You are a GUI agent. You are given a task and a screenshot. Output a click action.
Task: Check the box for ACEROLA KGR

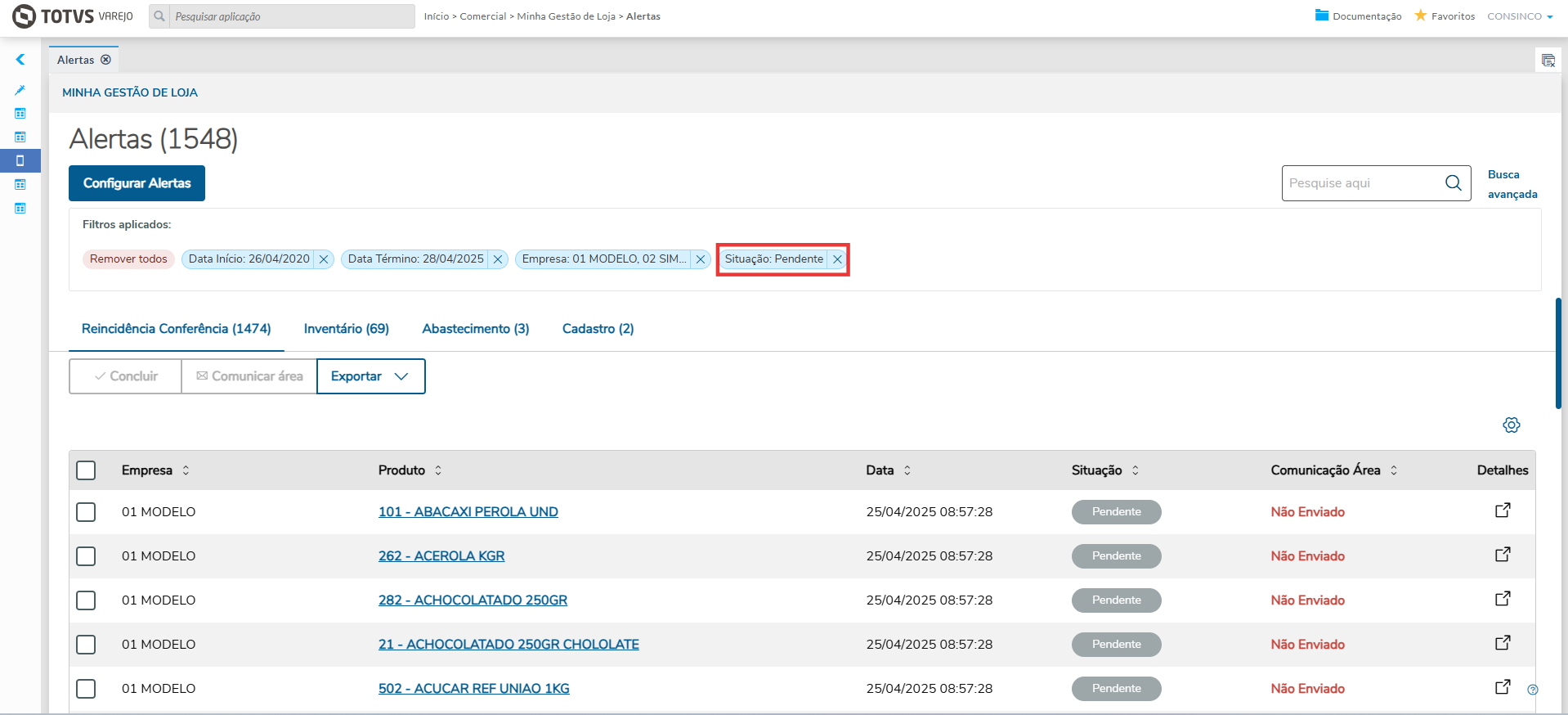click(86, 556)
